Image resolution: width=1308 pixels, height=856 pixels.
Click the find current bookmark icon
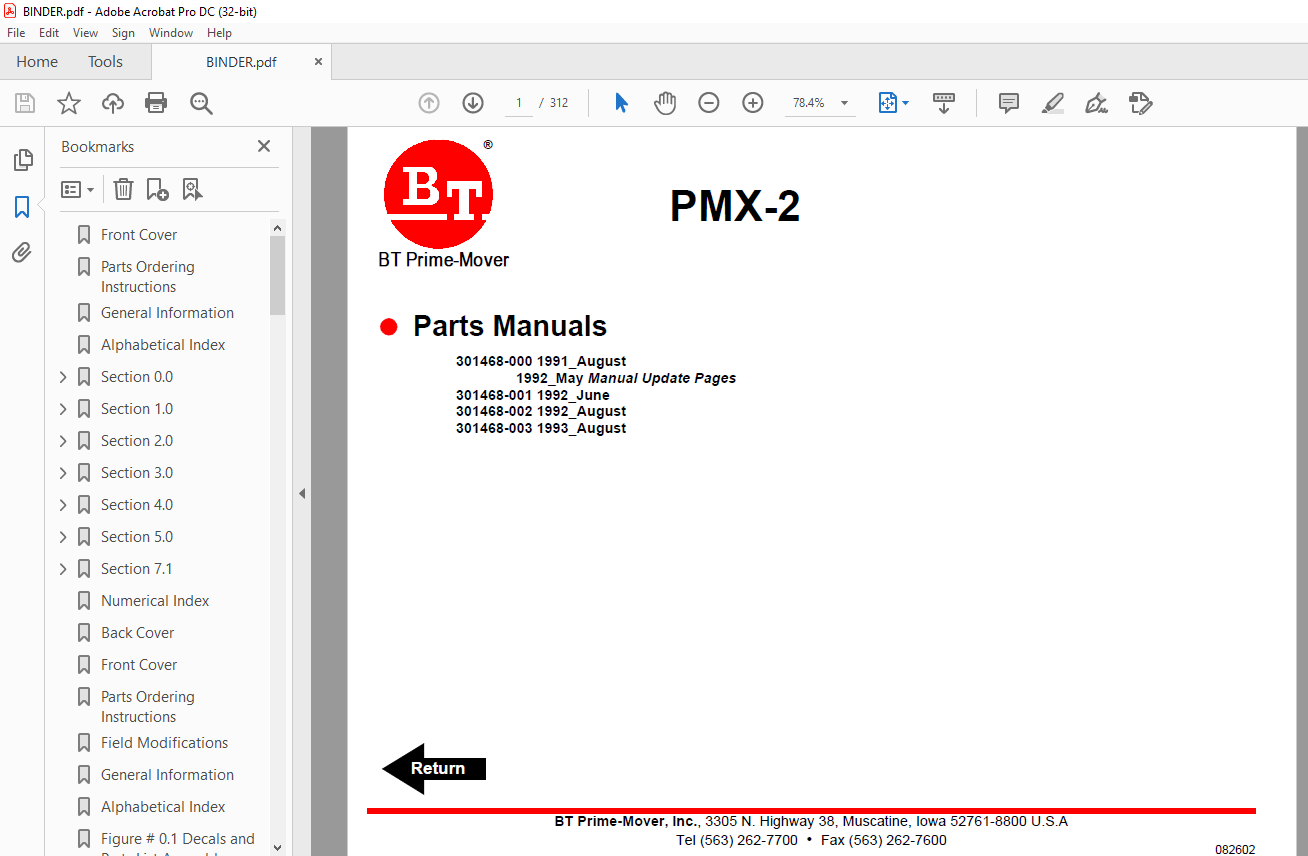point(192,189)
